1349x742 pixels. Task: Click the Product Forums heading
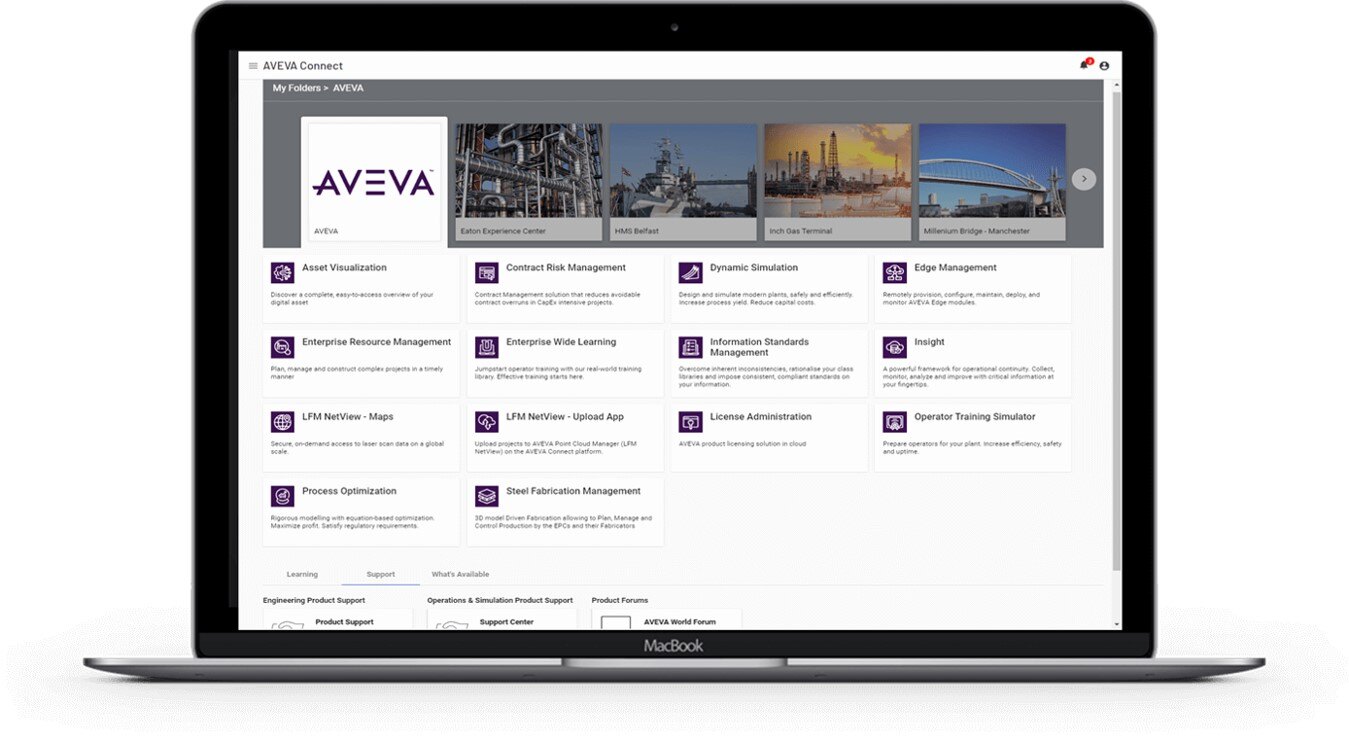coord(620,600)
